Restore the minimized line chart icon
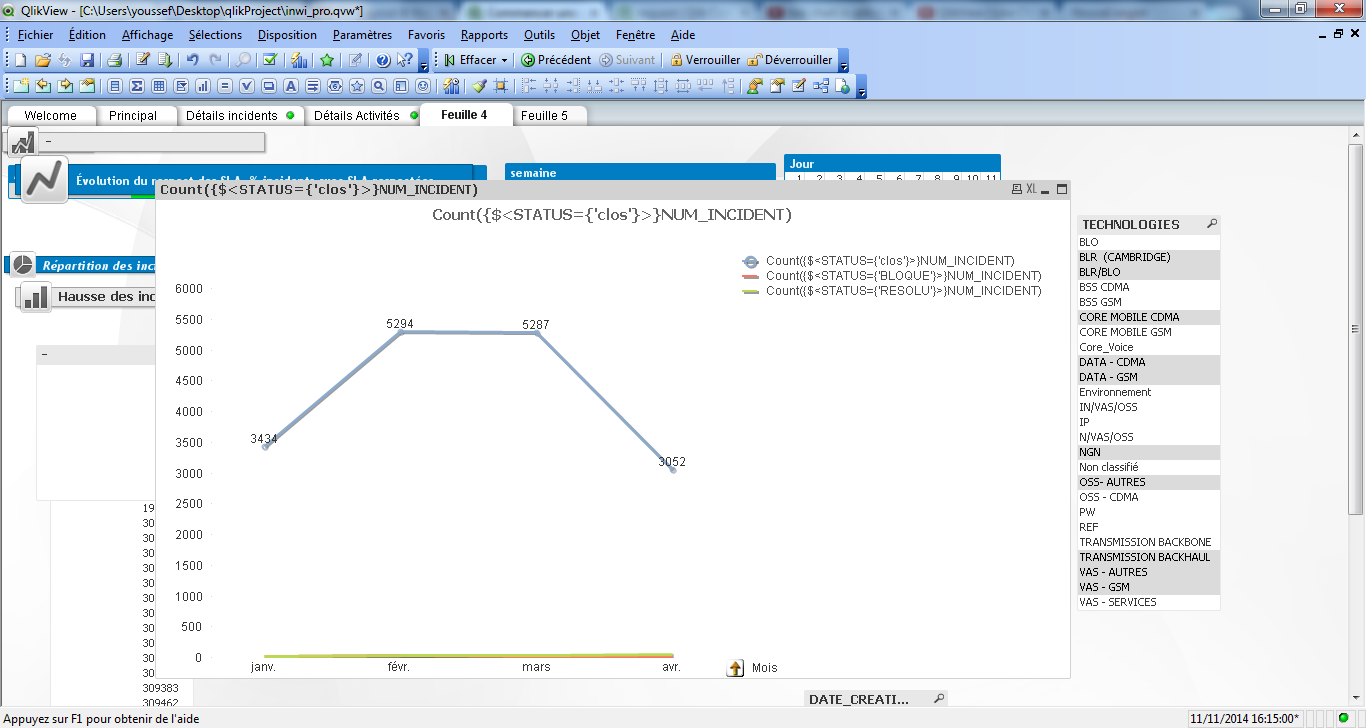This screenshot has height=728, width=1366. click(44, 180)
